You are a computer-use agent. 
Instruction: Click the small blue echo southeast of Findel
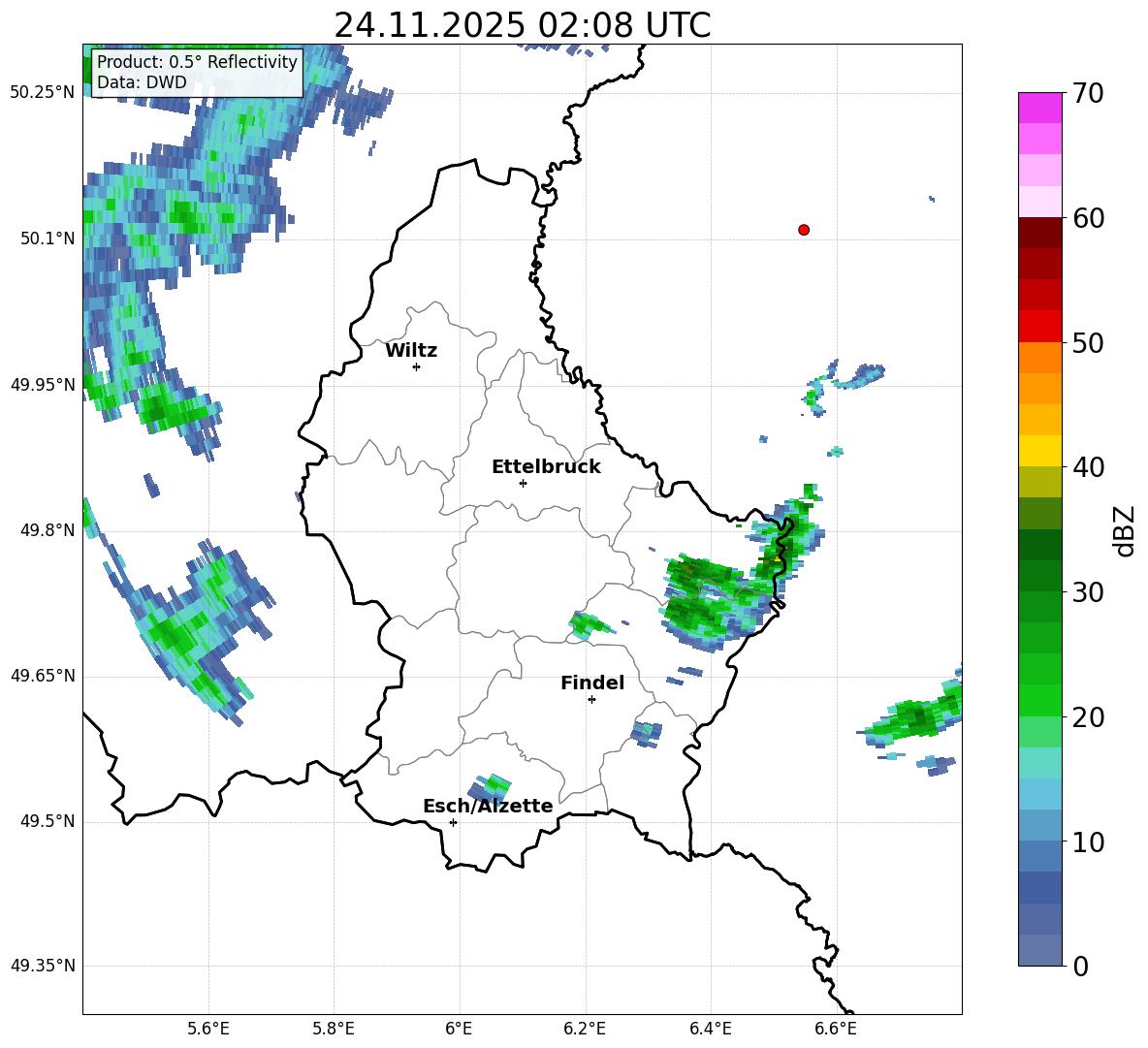click(x=647, y=733)
